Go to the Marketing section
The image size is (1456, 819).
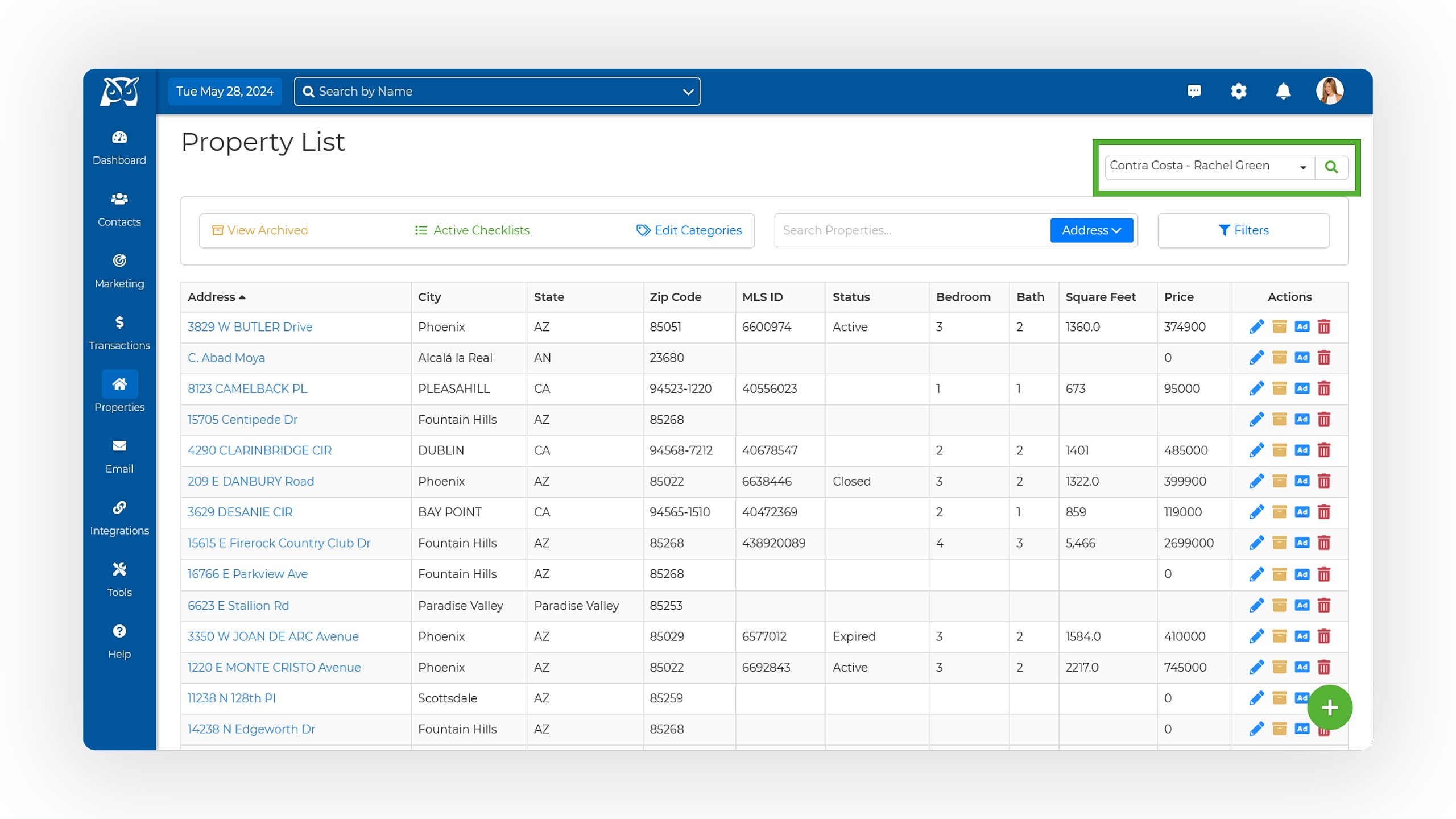[119, 271]
